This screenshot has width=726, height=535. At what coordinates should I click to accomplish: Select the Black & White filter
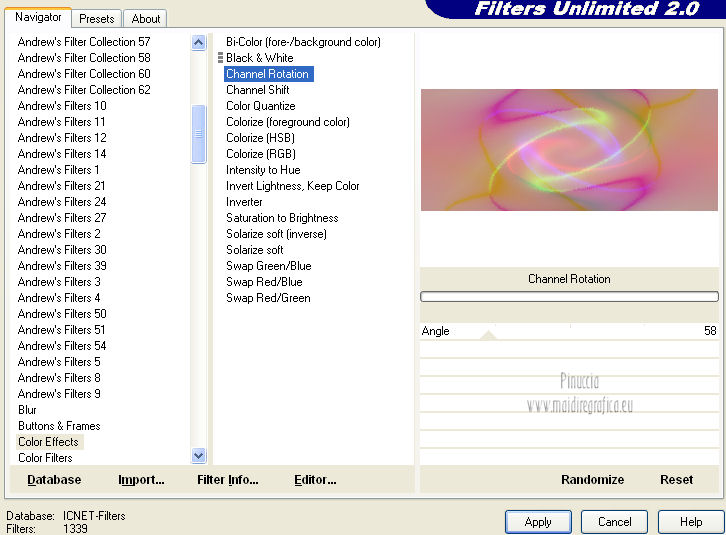[259, 58]
